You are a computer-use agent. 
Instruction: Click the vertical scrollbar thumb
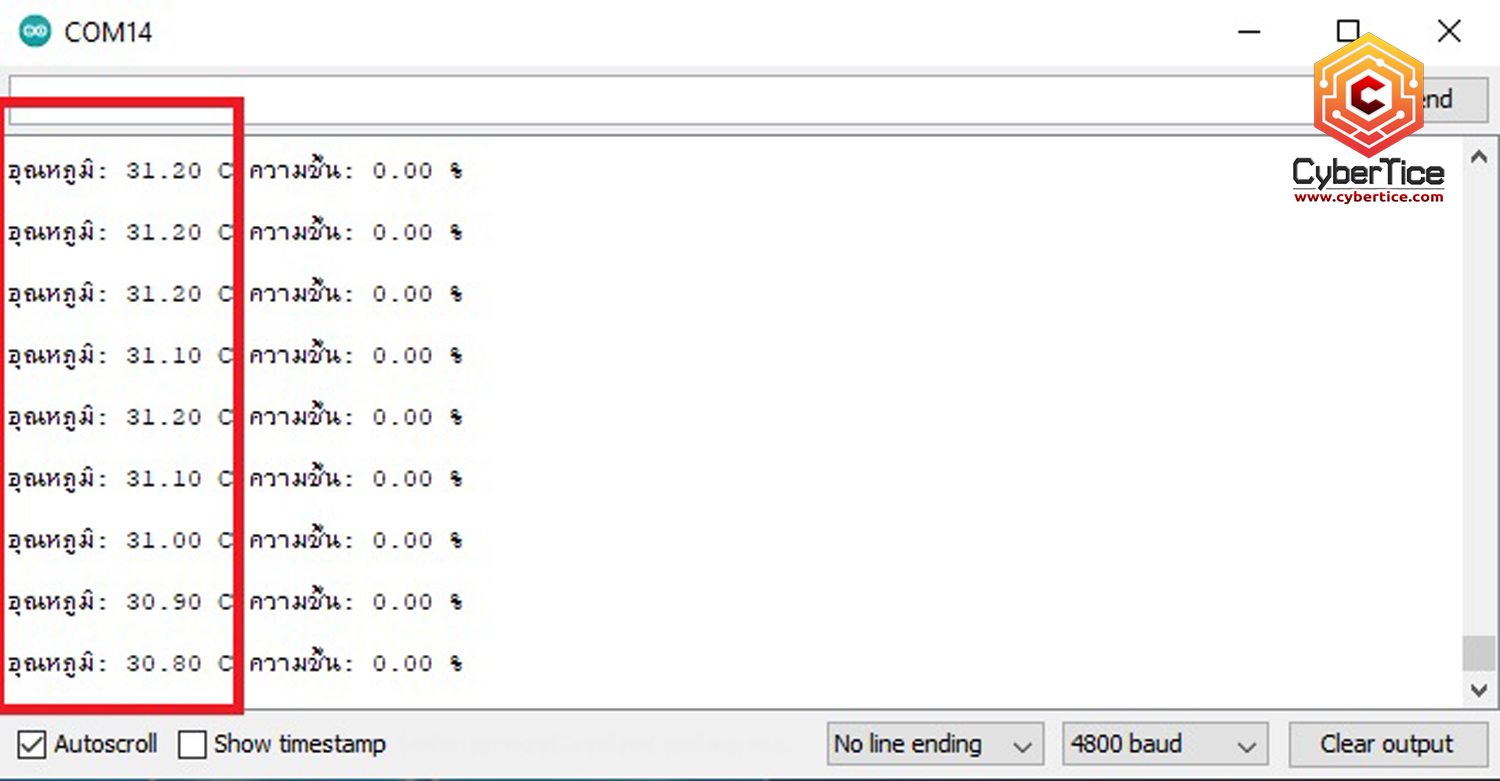coord(1478,654)
